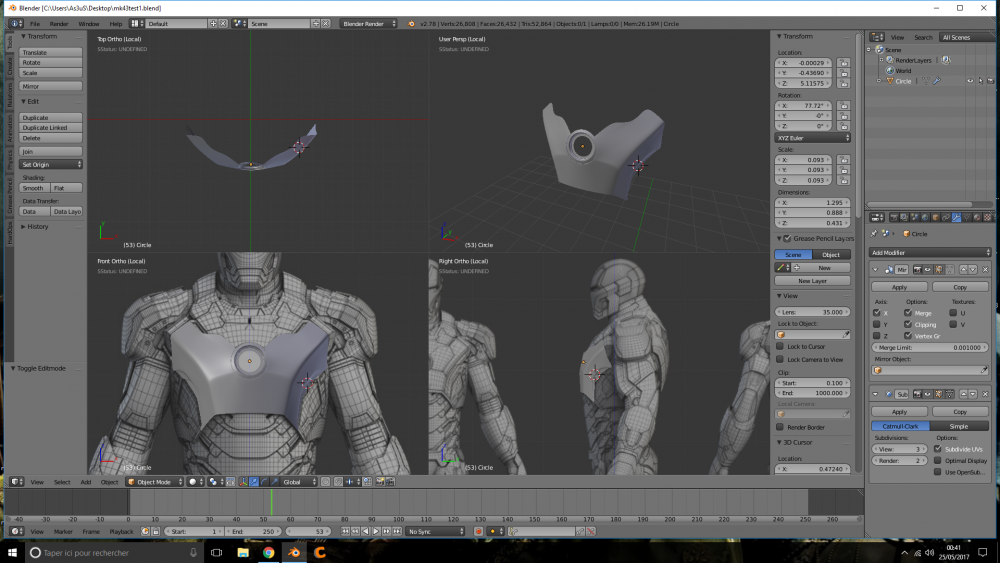
Task: Enable Lock Camera to View
Action: coord(780,360)
